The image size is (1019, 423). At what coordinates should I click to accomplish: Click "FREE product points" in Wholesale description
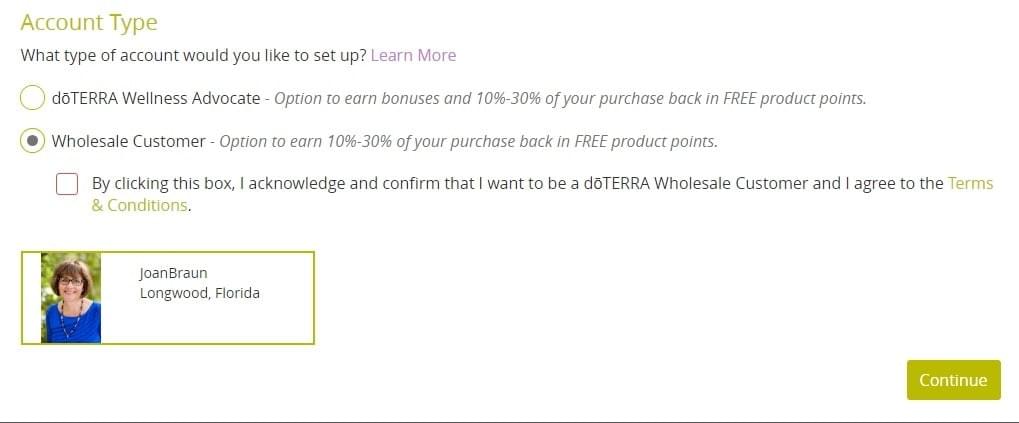click(x=645, y=142)
